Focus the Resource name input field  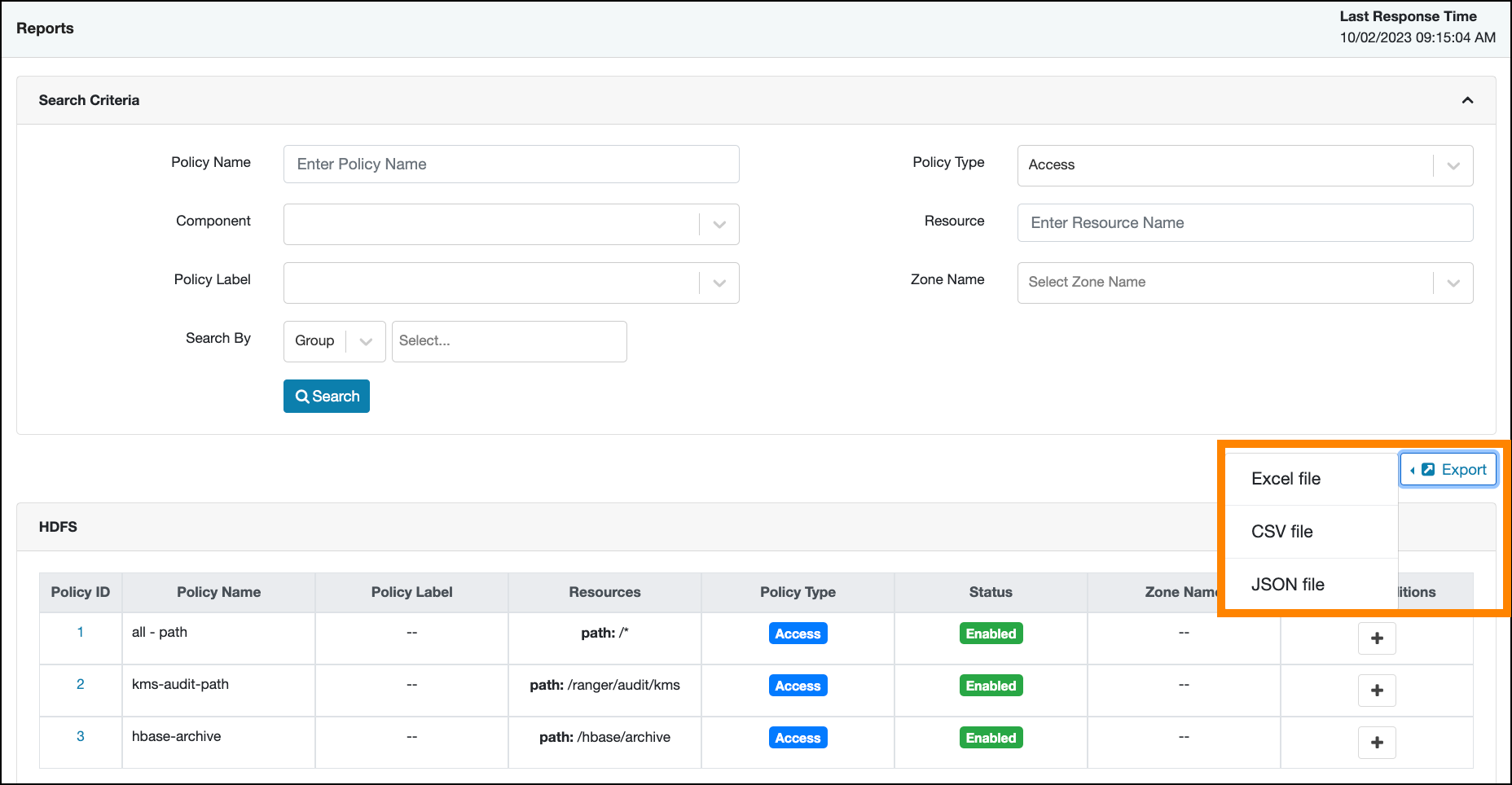pos(1244,223)
